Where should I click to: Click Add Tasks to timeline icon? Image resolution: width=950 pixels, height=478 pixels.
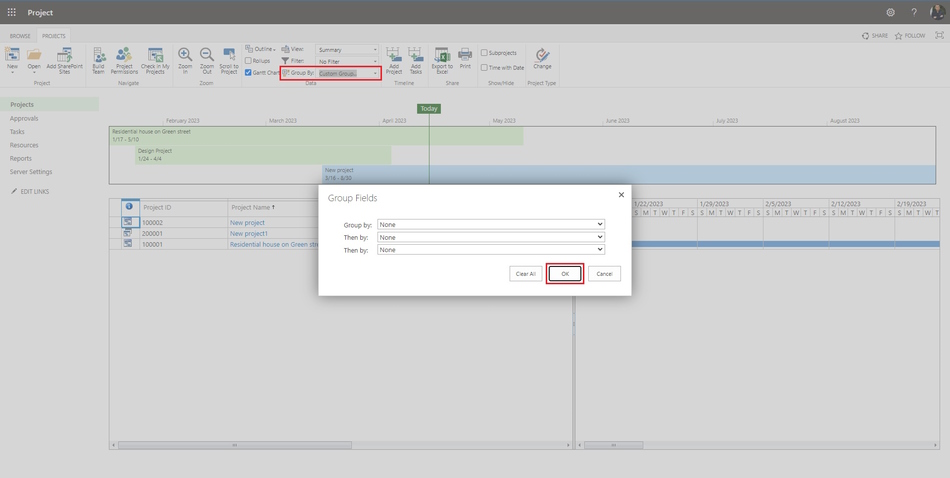coord(416,55)
